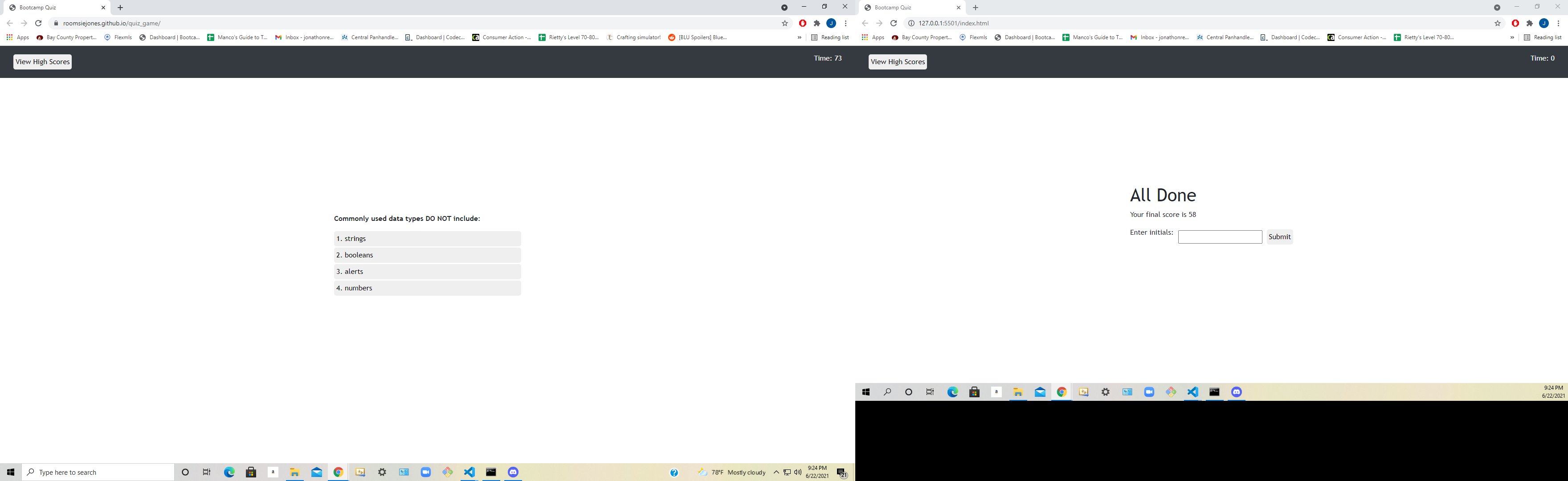This screenshot has width=1568, height=481.
Task: Open the Chrome three-dot menu in the left window
Action: pyautogui.click(x=845, y=23)
